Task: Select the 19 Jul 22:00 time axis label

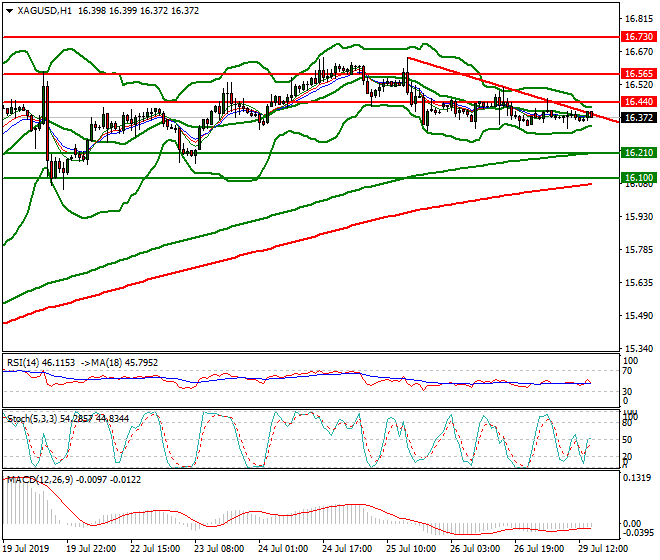Action: click(91, 549)
